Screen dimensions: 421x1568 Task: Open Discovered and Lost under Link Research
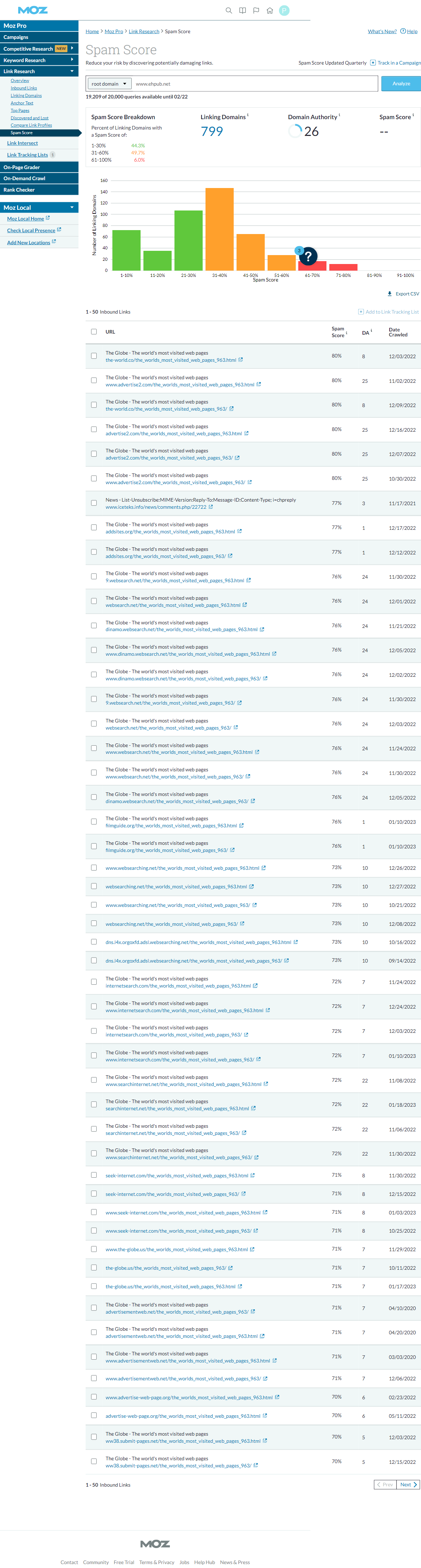tap(29, 117)
